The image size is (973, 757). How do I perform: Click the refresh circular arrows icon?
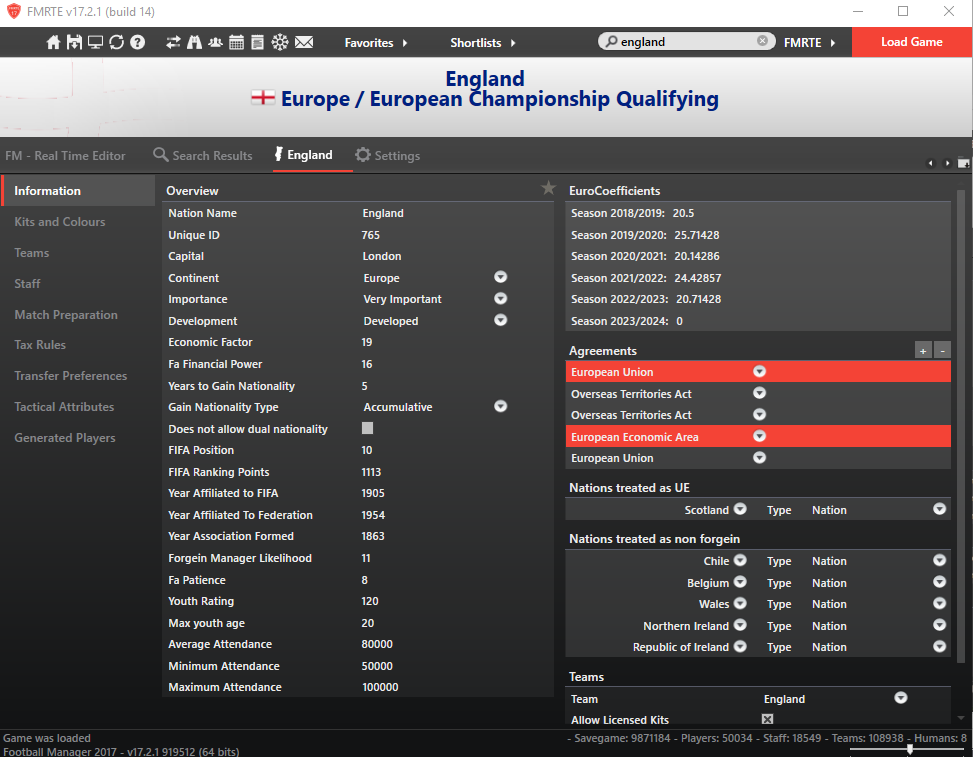click(x=116, y=42)
